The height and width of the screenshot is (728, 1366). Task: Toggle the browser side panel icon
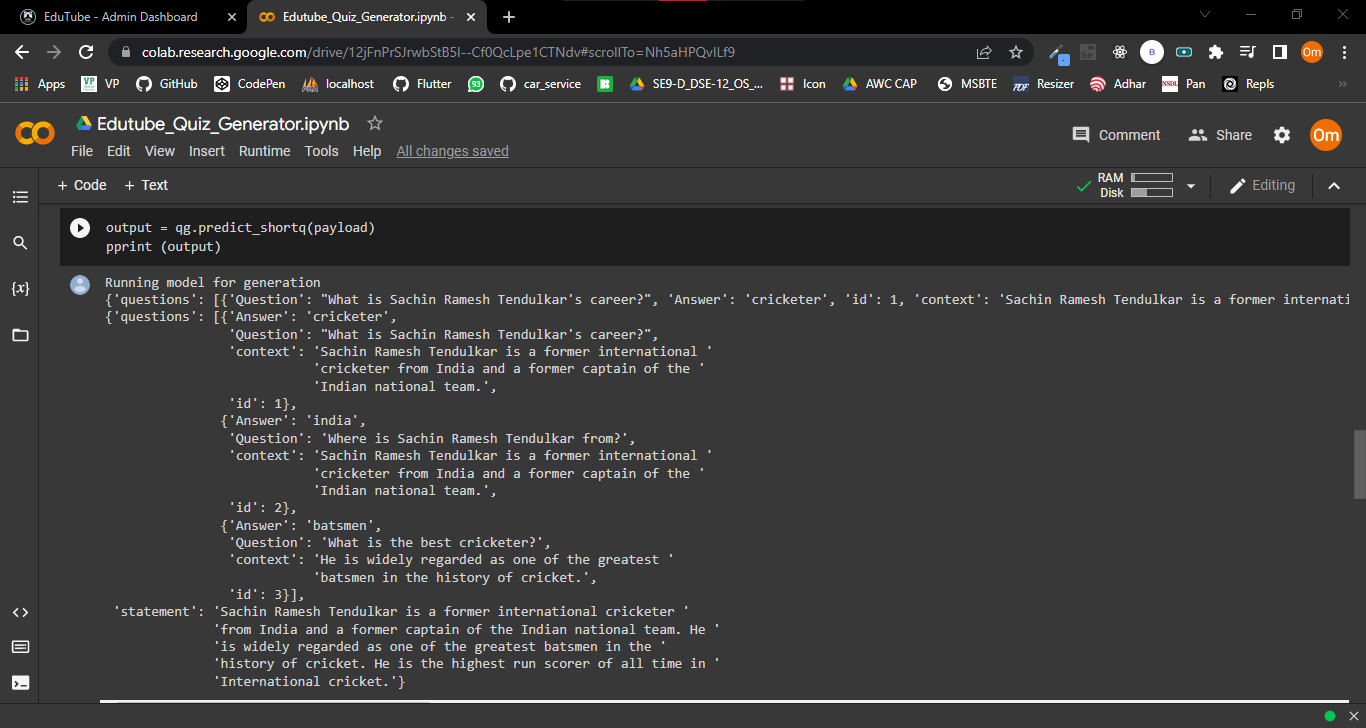[1280, 52]
